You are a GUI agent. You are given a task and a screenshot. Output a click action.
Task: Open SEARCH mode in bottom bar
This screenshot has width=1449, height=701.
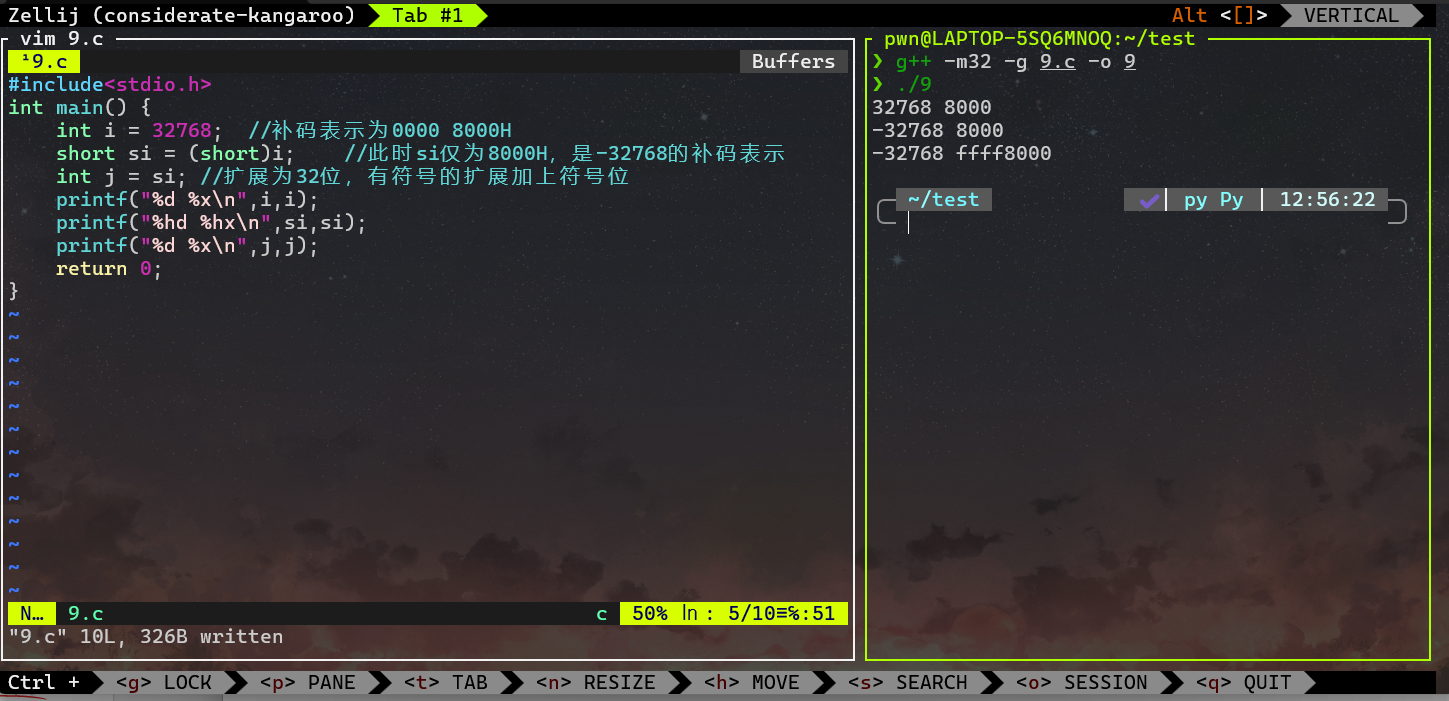click(x=908, y=683)
